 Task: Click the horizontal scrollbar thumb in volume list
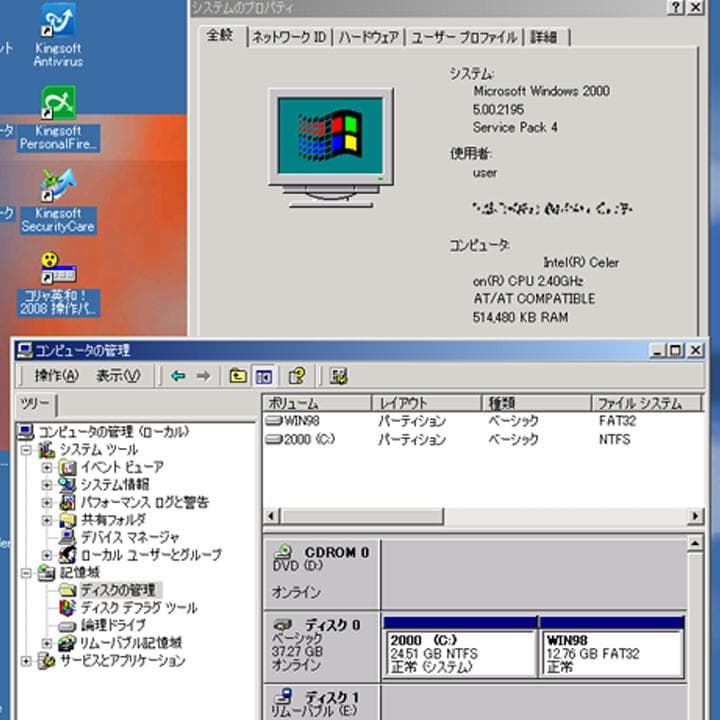[x=361, y=516]
